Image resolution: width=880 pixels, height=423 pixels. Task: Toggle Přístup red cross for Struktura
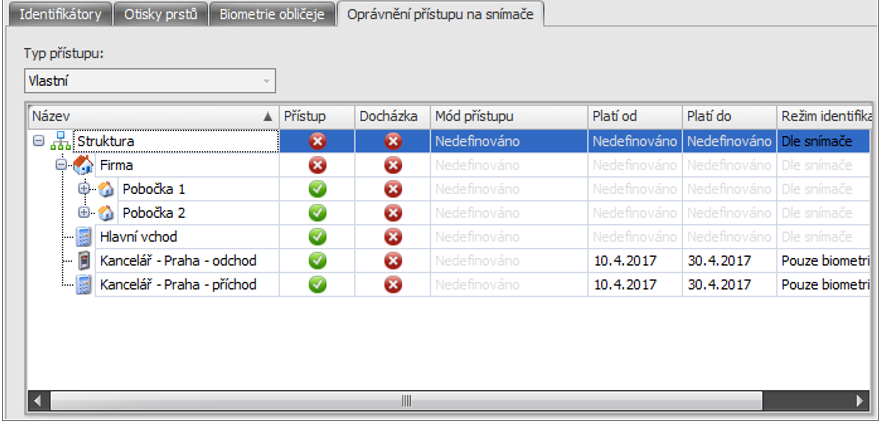tap(317, 142)
